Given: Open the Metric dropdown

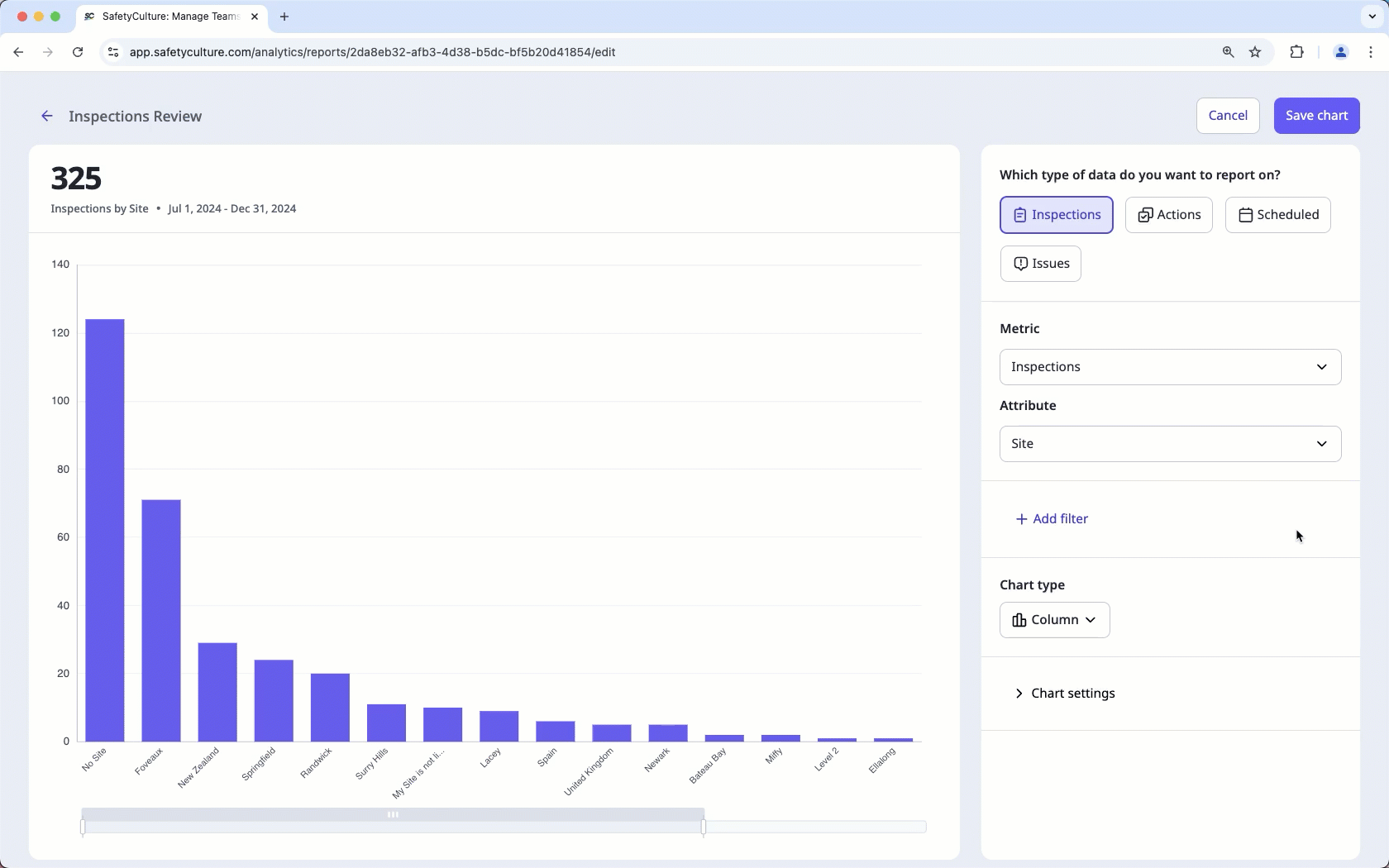Looking at the screenshot, I should click(1170, 367).
